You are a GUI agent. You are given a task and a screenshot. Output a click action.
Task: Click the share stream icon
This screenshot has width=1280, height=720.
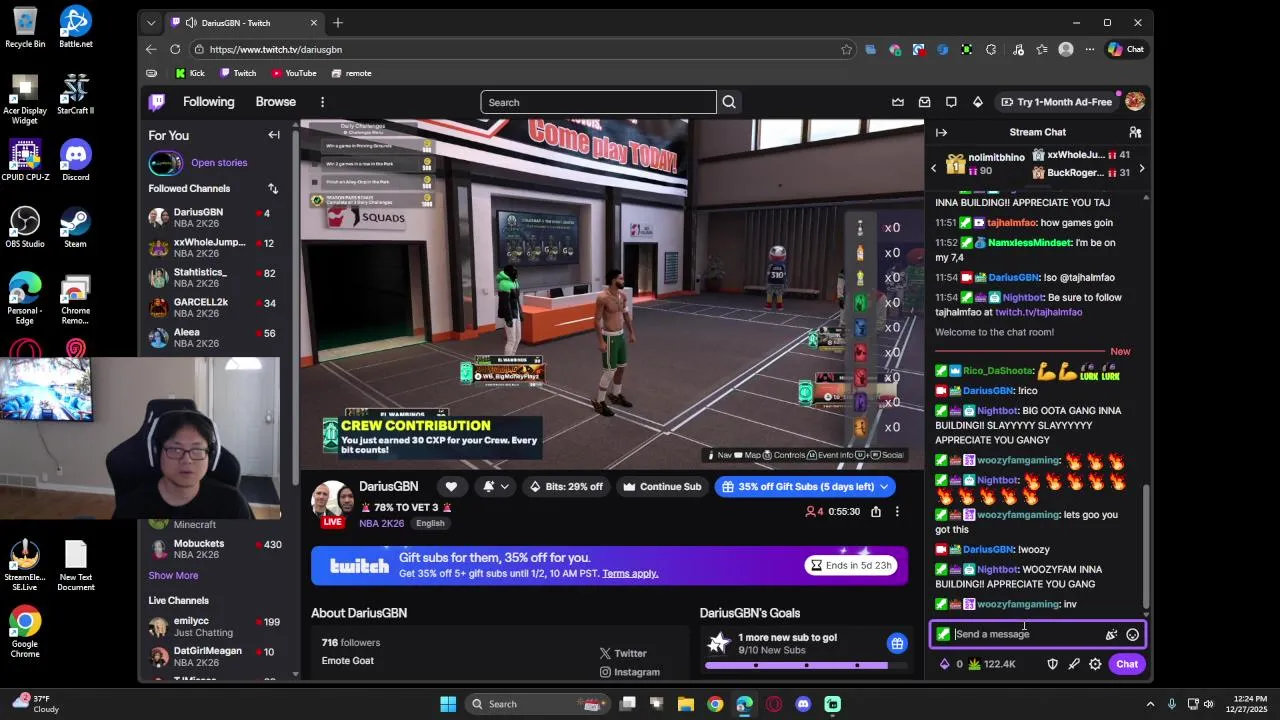[876, 512]
